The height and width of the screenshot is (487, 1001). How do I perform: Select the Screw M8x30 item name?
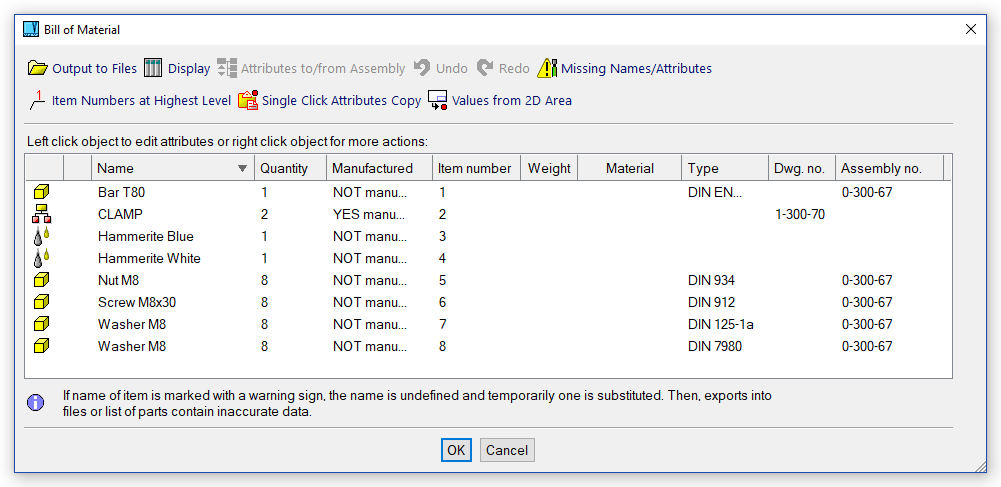tap(138, 302)
